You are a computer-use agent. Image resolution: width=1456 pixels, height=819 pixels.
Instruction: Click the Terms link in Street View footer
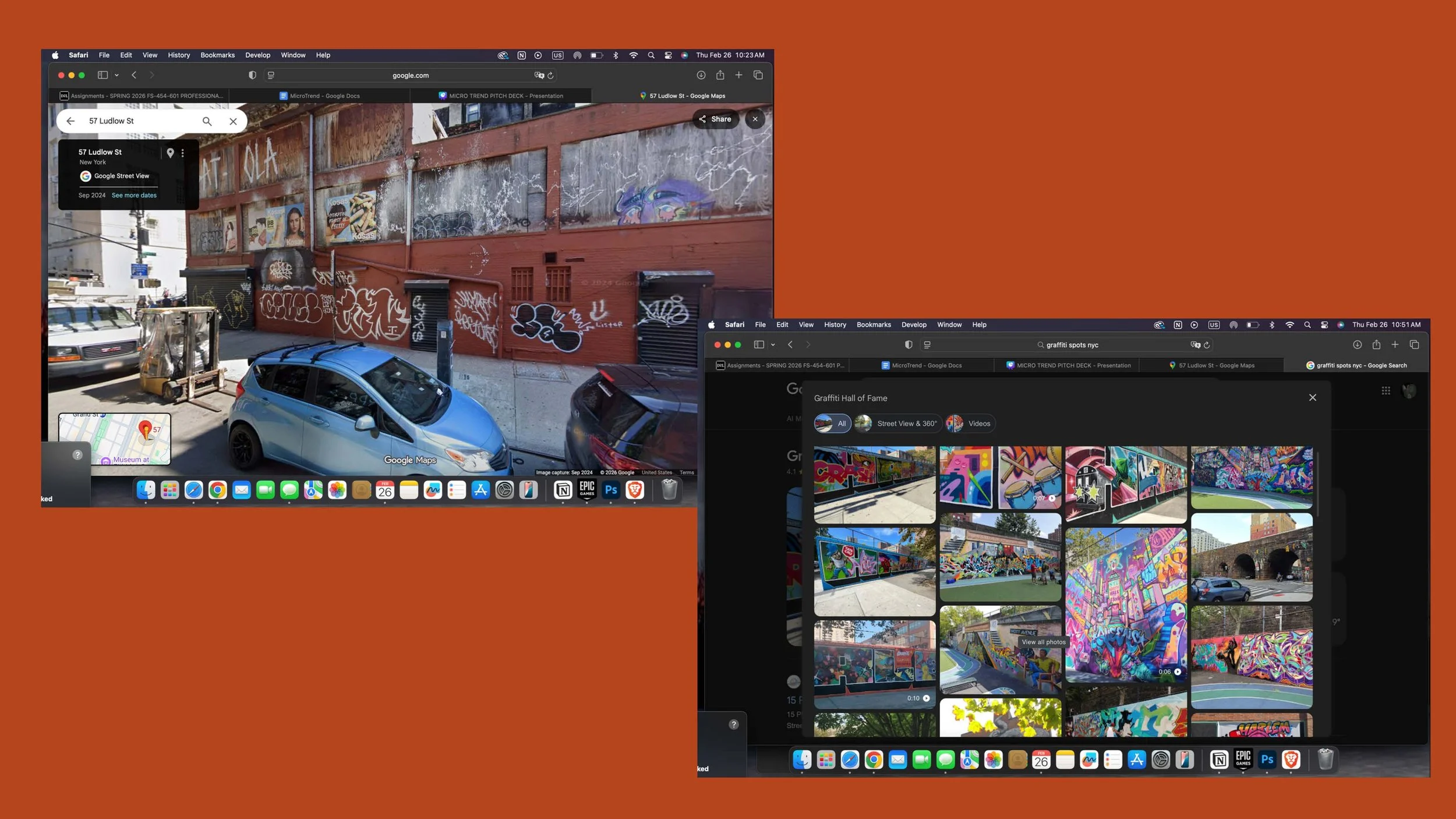point(687,472)
